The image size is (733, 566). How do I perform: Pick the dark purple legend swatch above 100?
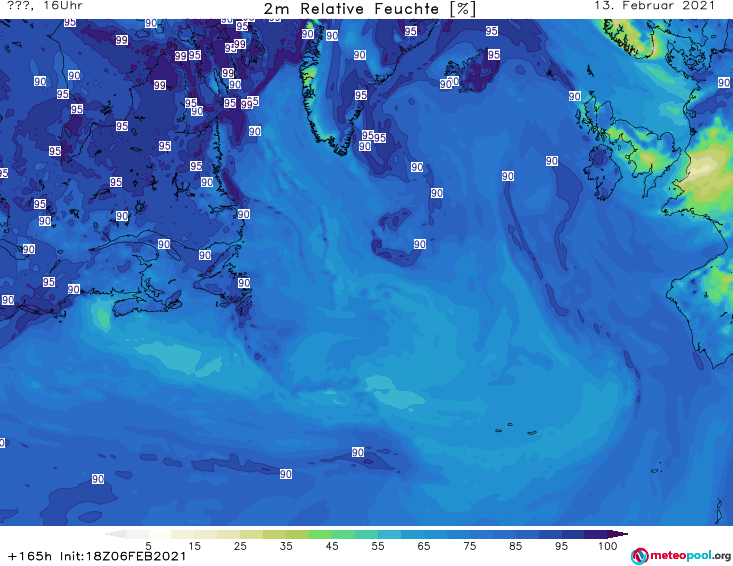point(596,534)
